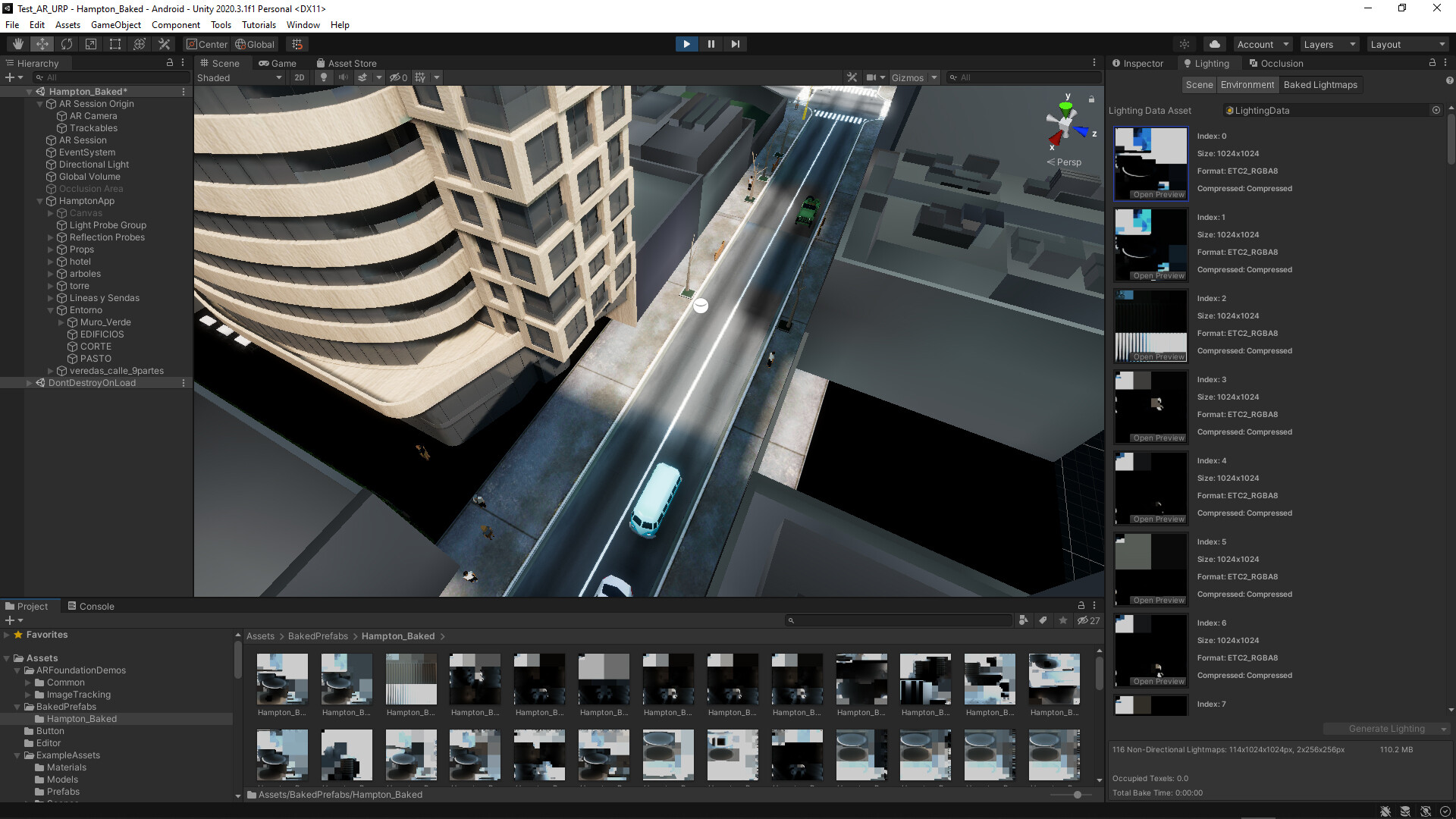Open the Shaded draw mode dropdown
1456x819 pixels.
click(x=239, y=77)
